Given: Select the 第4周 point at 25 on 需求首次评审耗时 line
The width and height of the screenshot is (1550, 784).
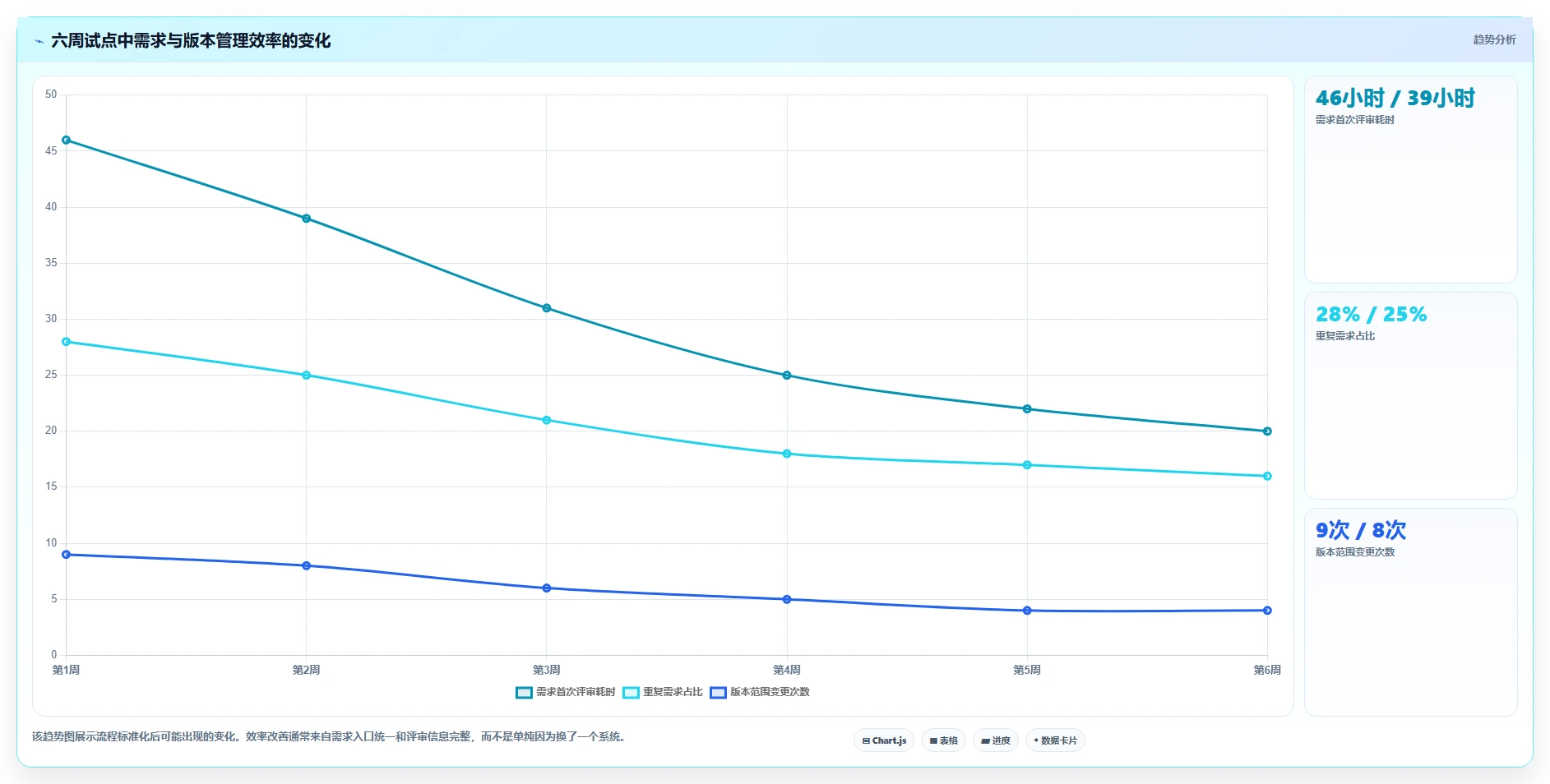Looking at the screenshot, I should tap(787, 376).
